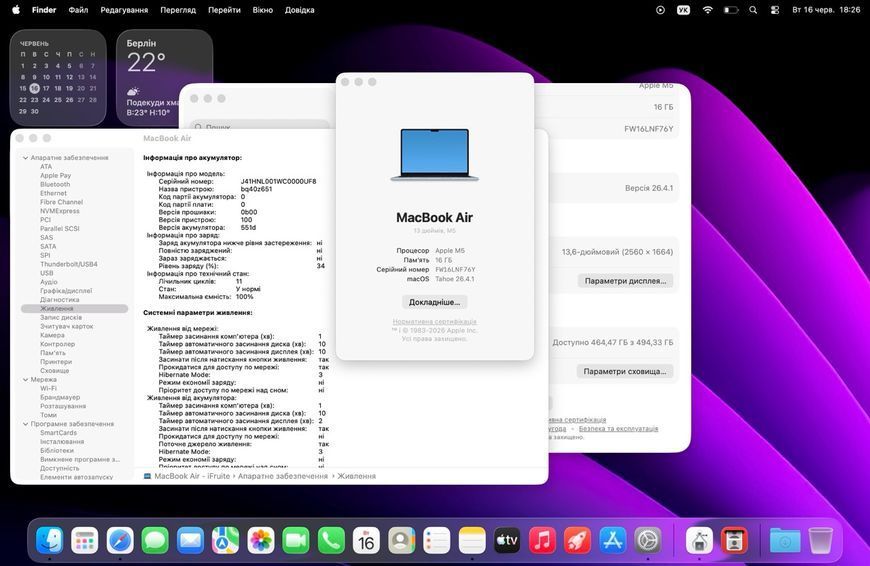Switch the УК keyboard input source
This screenshot has width=870, height=566.
click(684, 10)
